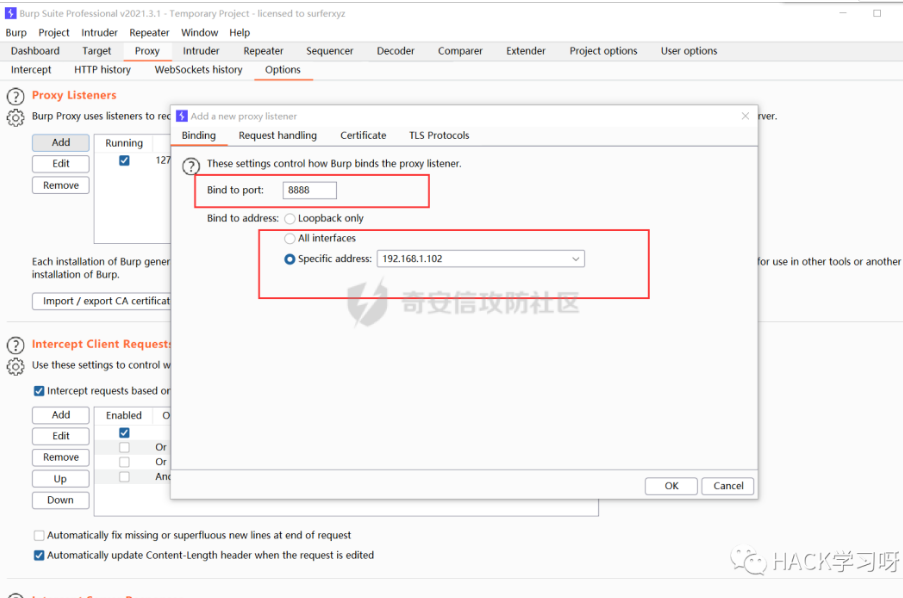Go to the WebSockets history sub-tab
The height and width of the screenshot is (598, 903).
coord(199,70)
